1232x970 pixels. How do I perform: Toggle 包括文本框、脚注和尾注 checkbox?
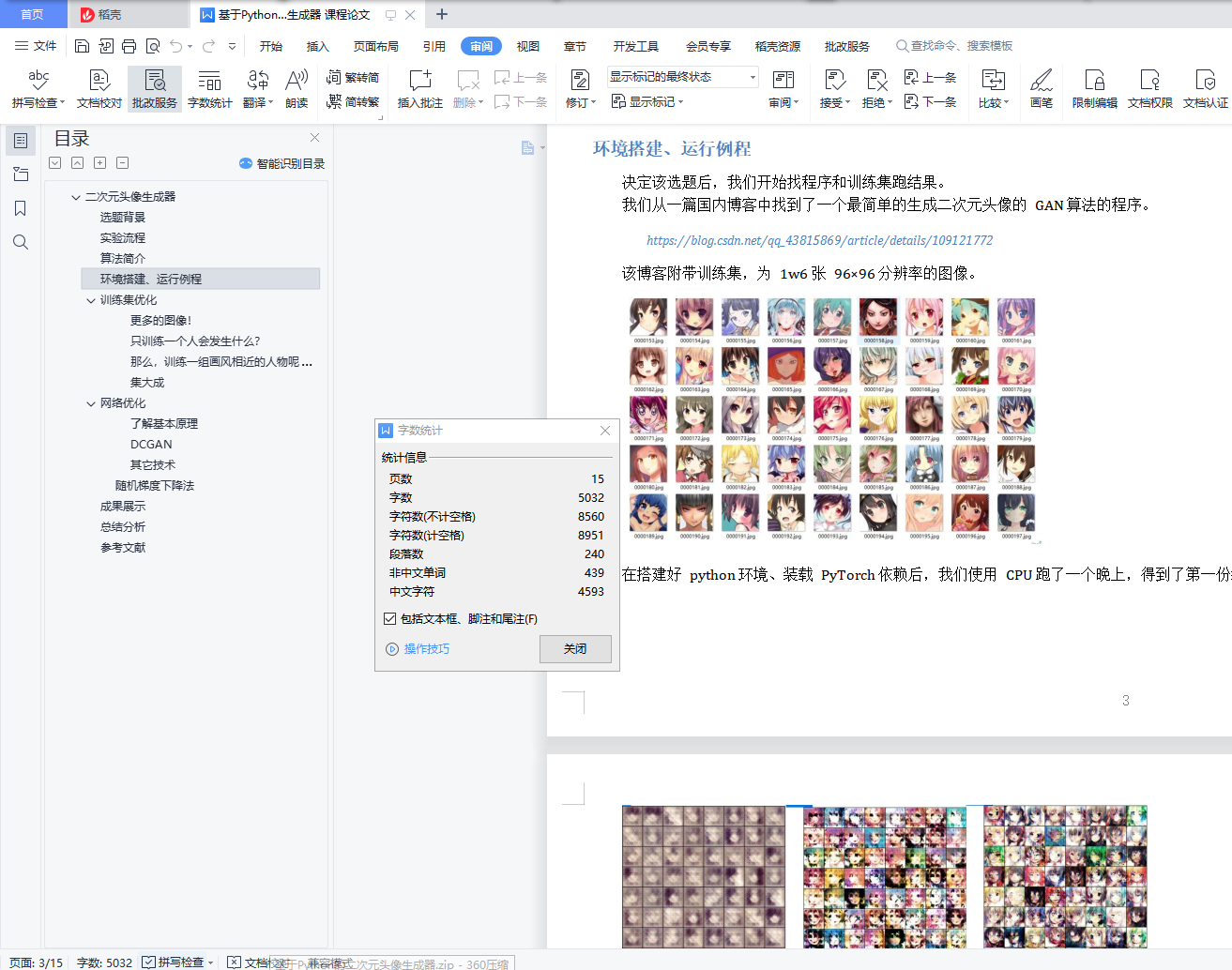pos(389,619)
